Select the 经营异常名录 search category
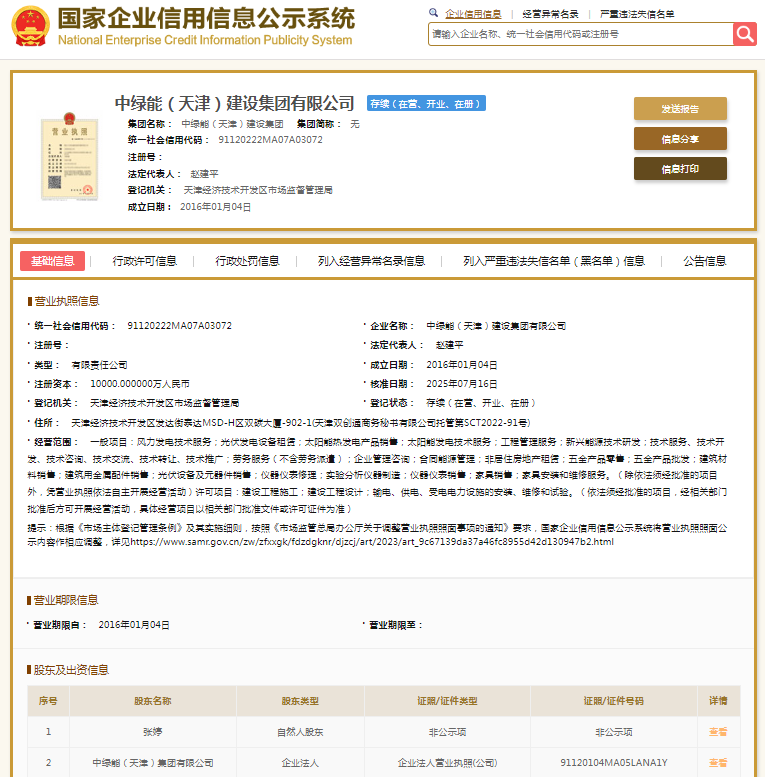The image size is (765, 777). pyautogui.click(x=550, y=14)
